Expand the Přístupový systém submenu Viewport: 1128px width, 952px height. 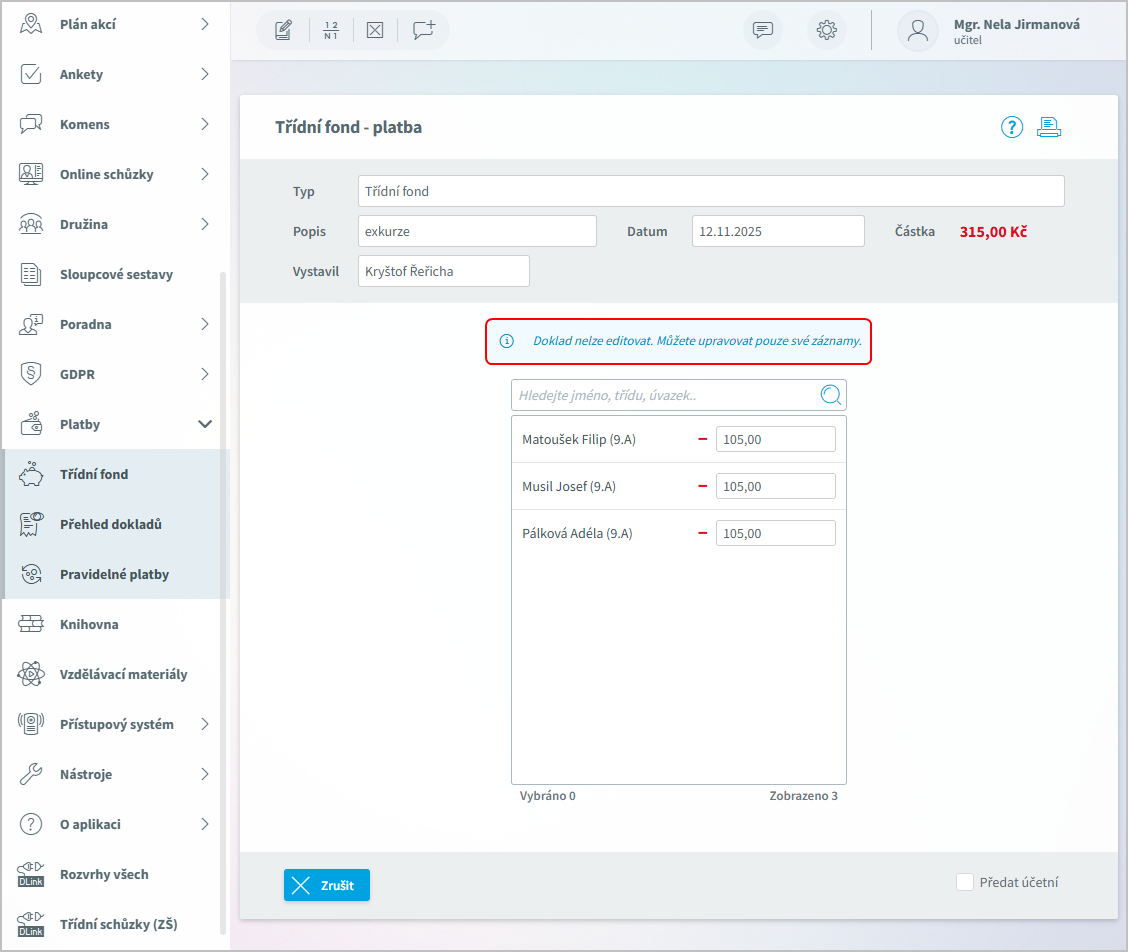(x=205, y=724)
